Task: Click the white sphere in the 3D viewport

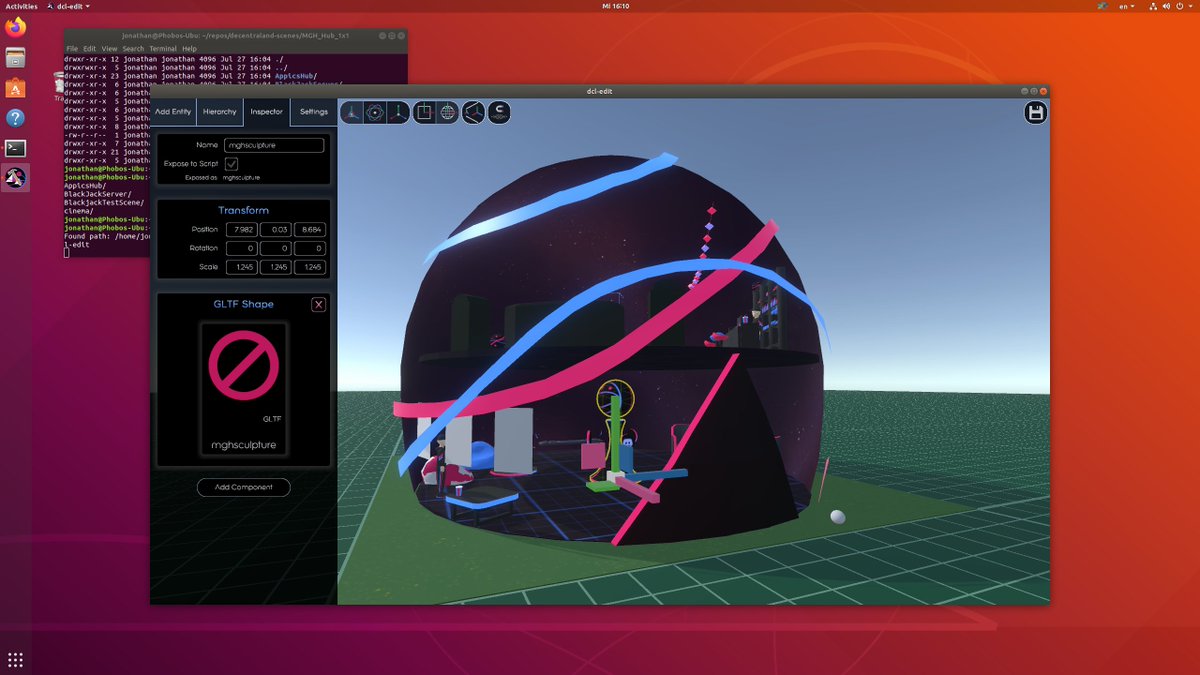Action: coord(838,517)
